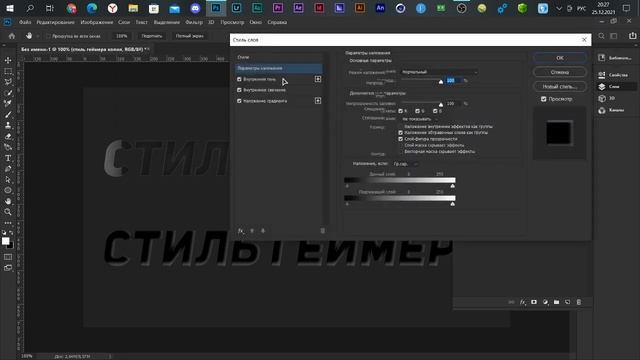Open Наложение, если channel dropdown
Viewport: 640px width, 360px height.
pos(405,164)
